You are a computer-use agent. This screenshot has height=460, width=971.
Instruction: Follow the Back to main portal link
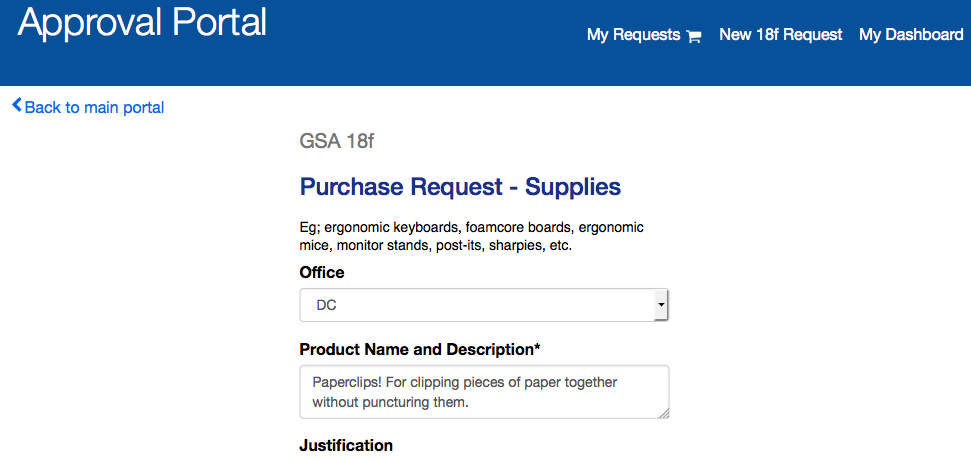pos(94,107)
